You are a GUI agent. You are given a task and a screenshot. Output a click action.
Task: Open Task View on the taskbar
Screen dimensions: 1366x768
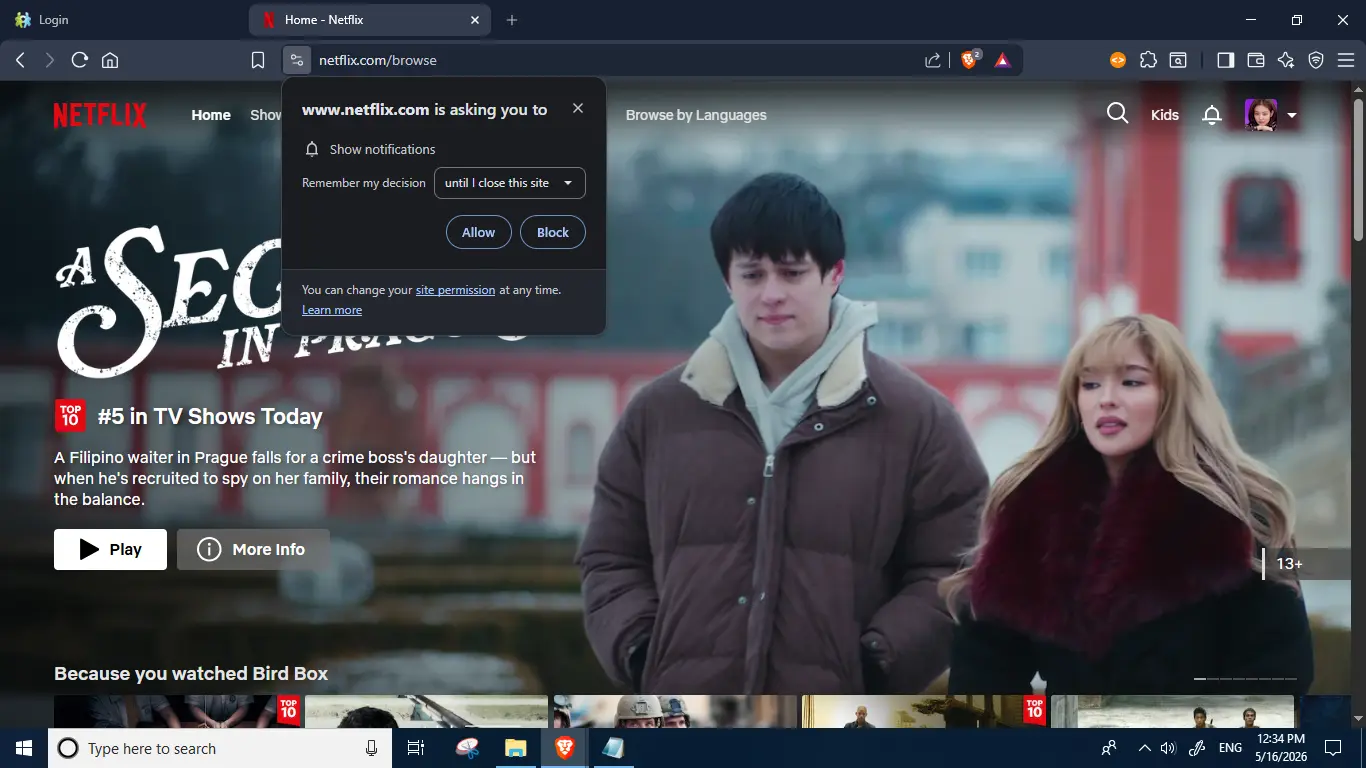[416, 748]
